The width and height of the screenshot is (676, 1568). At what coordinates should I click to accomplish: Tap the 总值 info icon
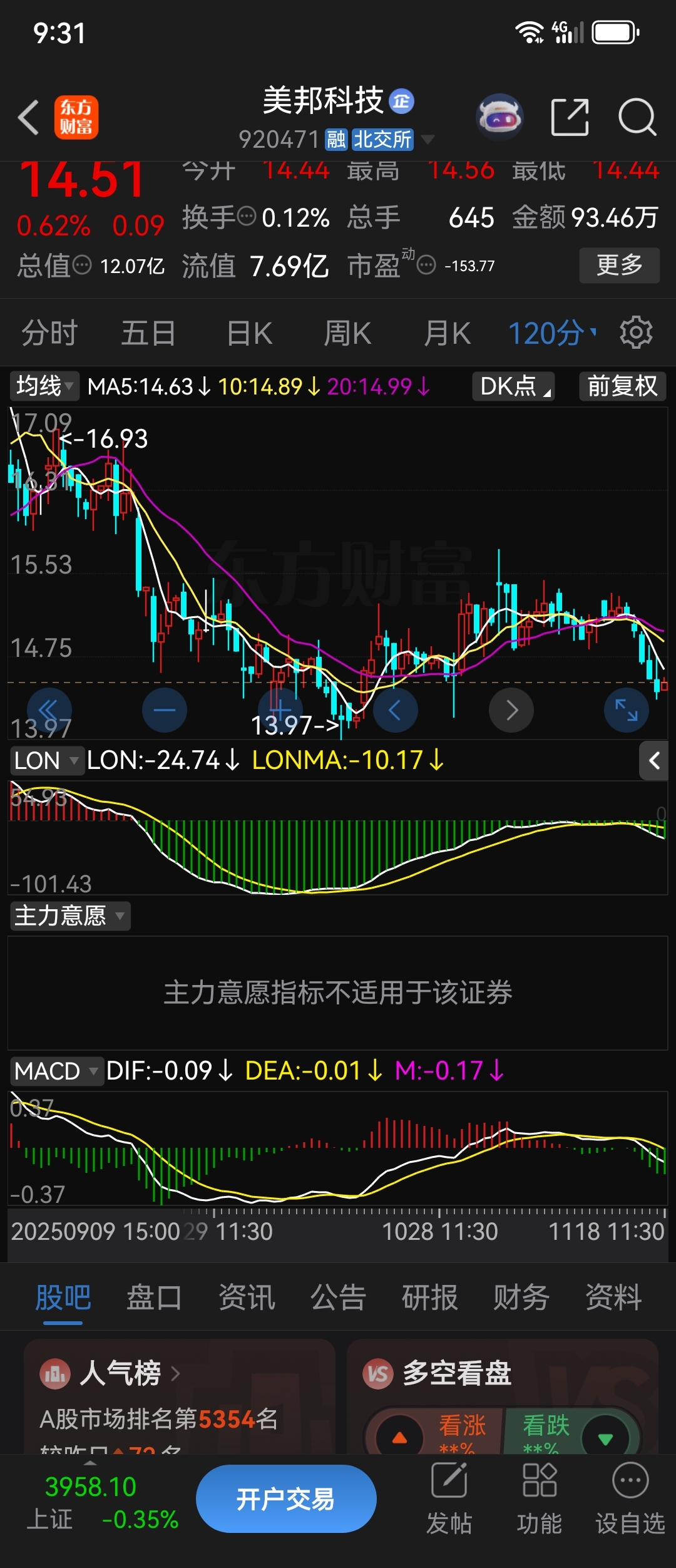click(82, 265)
